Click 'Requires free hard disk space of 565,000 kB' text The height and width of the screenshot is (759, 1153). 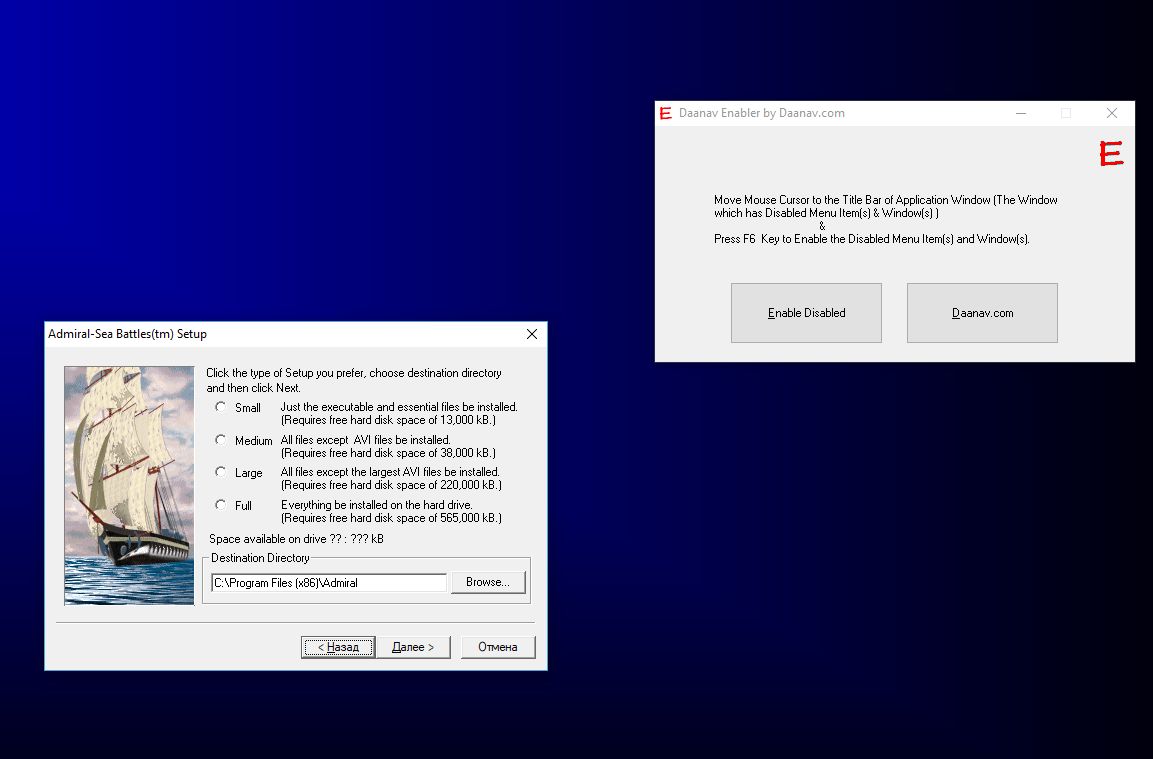(391, 518)
